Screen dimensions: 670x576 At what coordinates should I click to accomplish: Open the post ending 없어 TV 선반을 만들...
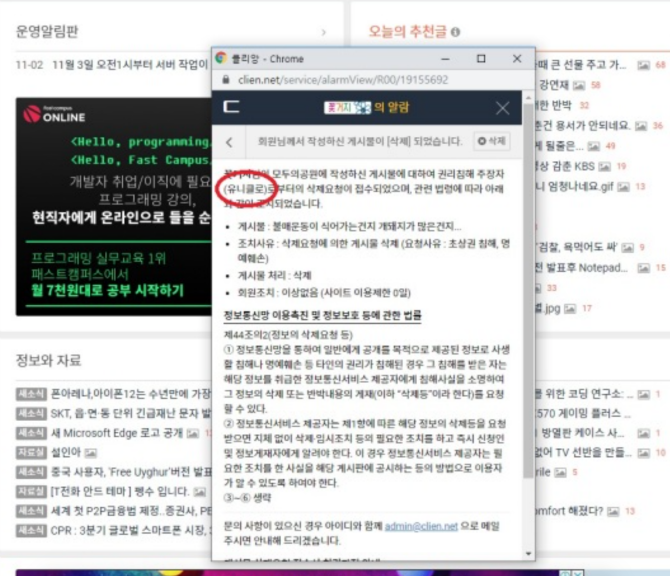[x=583, y=452]
